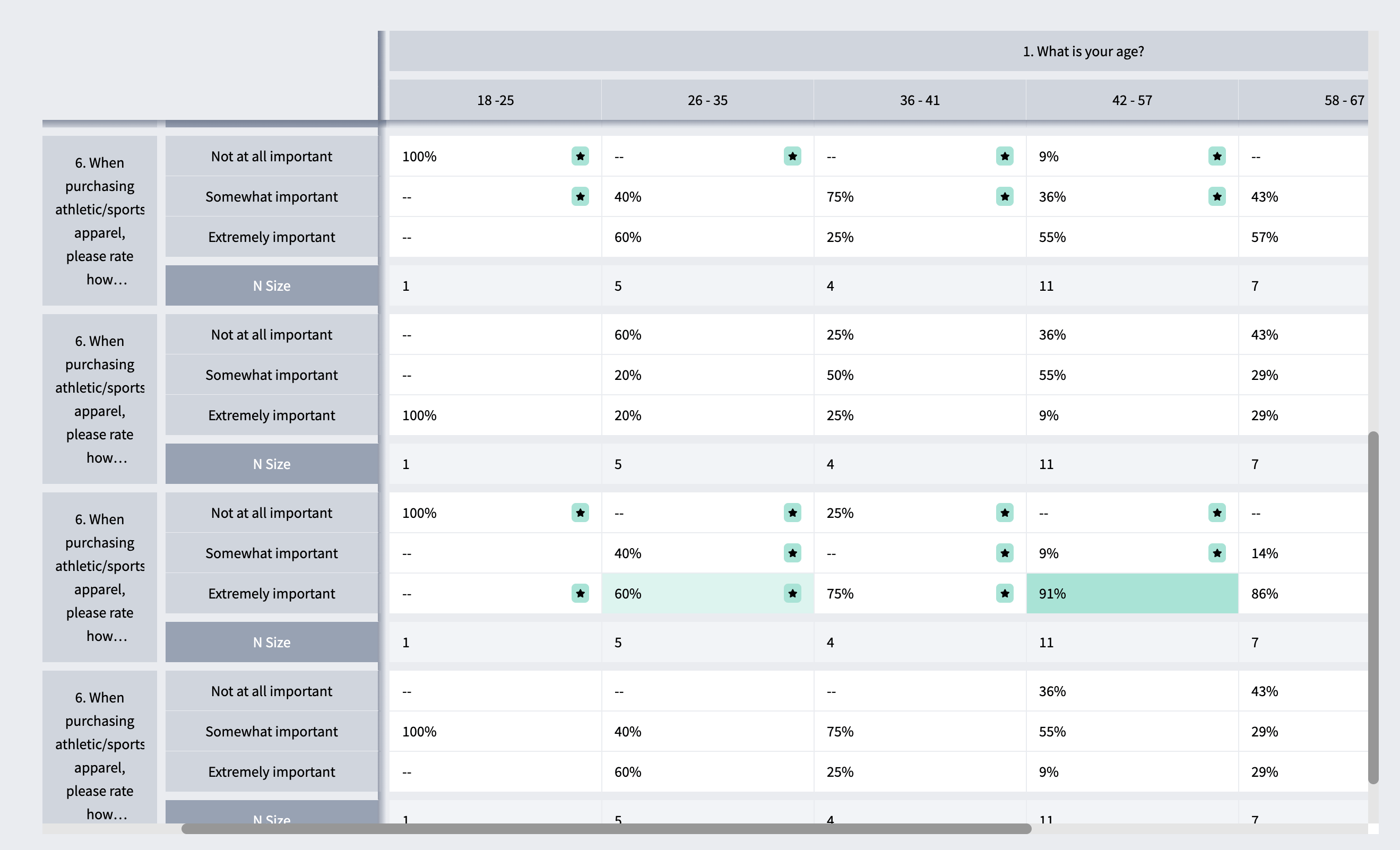Click the 14% cell in the 58 - 67 column
1400x850 pixels.
point(1303,553)
